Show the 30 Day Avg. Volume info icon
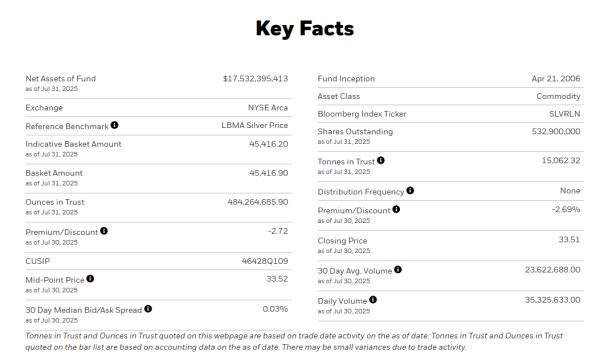The height and width of the screenshot is (364, 600). click(398, 270)
